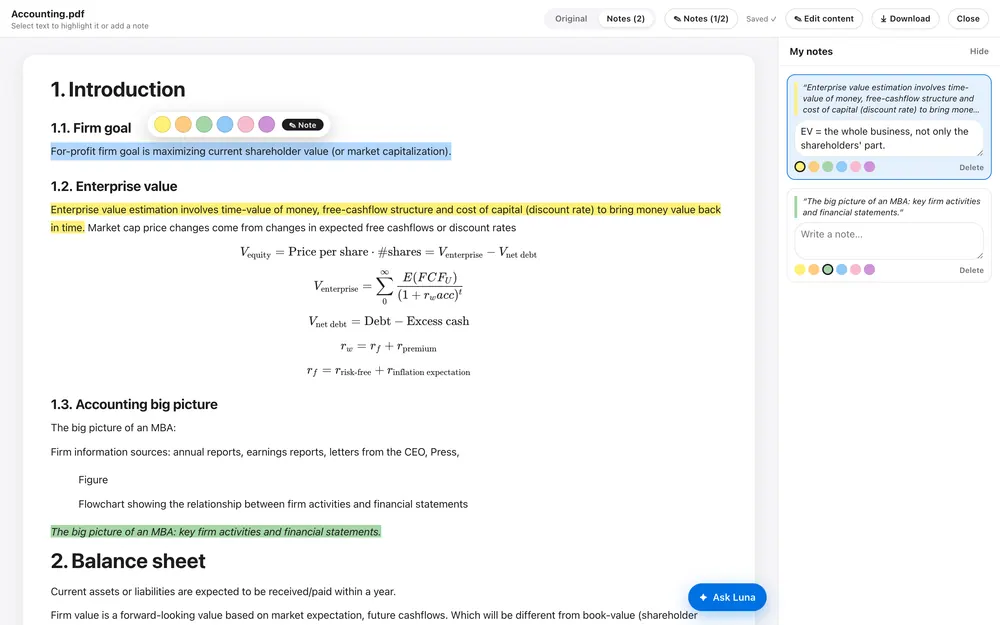Screen dimensions: 1000x625
Task: Click the '1. Introduction' heading
Action: (x=118, y=89)
